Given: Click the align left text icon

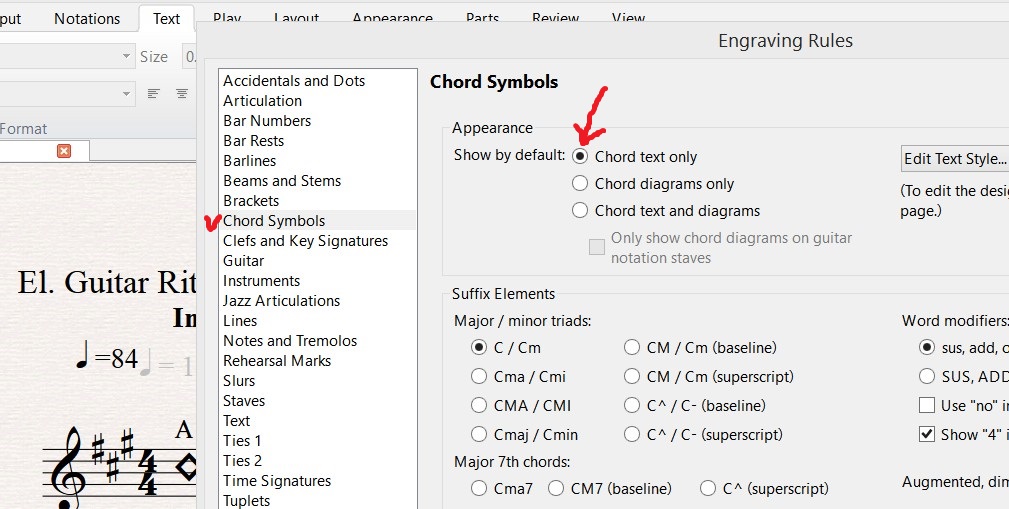Looking at the screenshot, I should pos(154,93).
